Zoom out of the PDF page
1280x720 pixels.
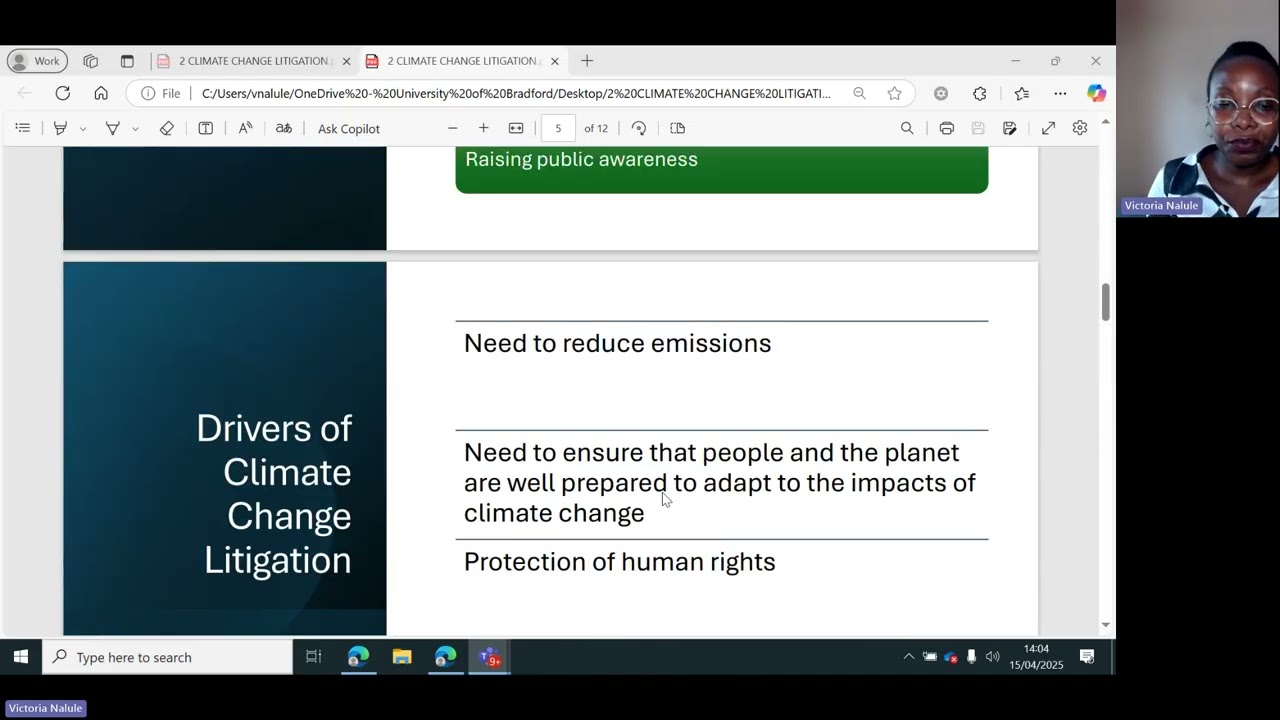452,128
